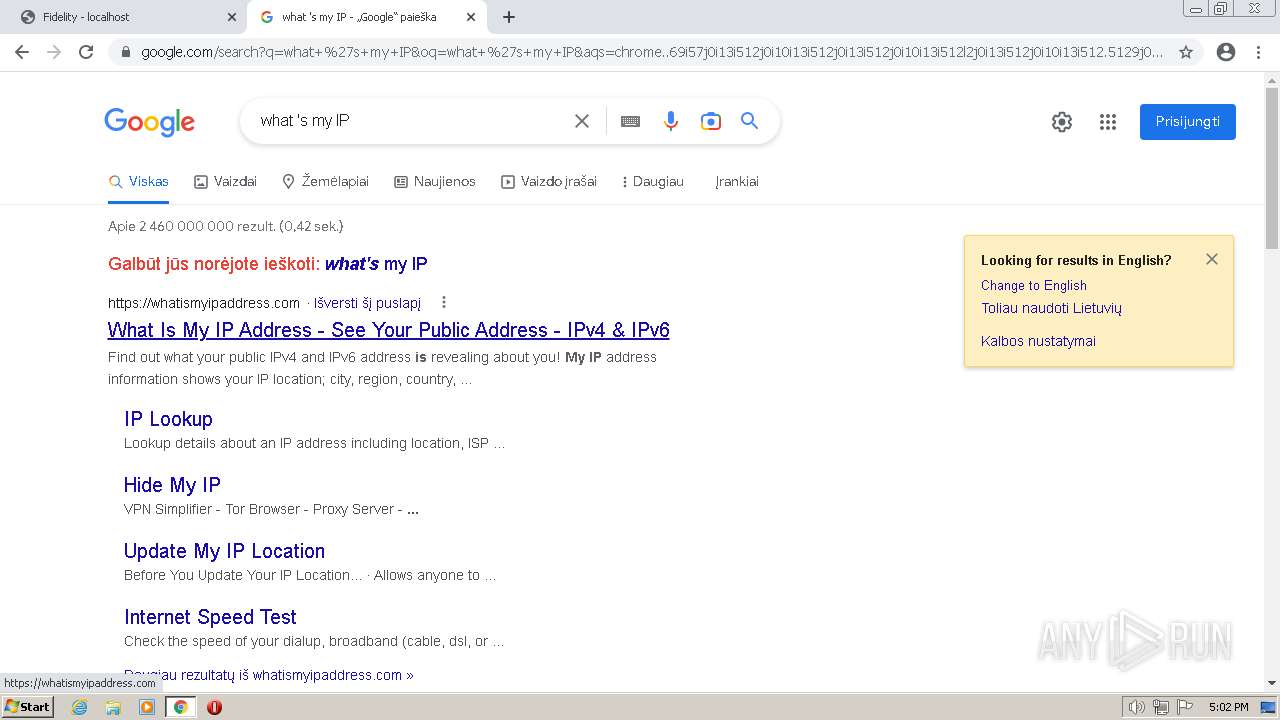Open Update My IP Location sitelink

[224, 551]
